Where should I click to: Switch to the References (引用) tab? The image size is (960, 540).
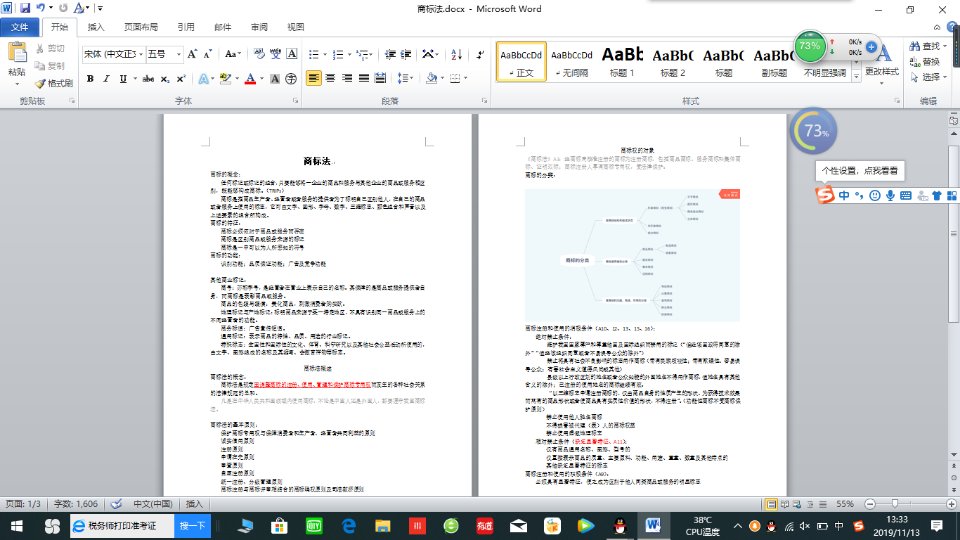click(x=186, y=27)
